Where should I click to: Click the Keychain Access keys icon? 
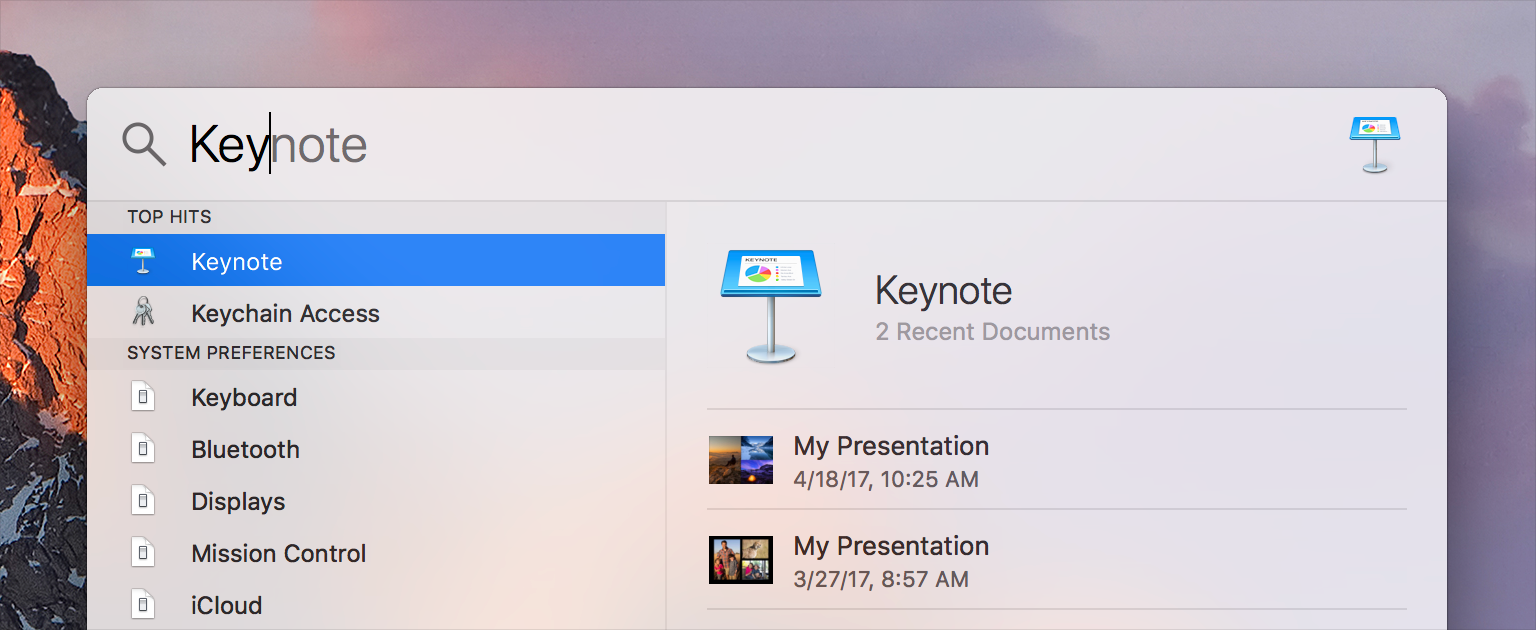pyautogui.click(x=143, y=313)
